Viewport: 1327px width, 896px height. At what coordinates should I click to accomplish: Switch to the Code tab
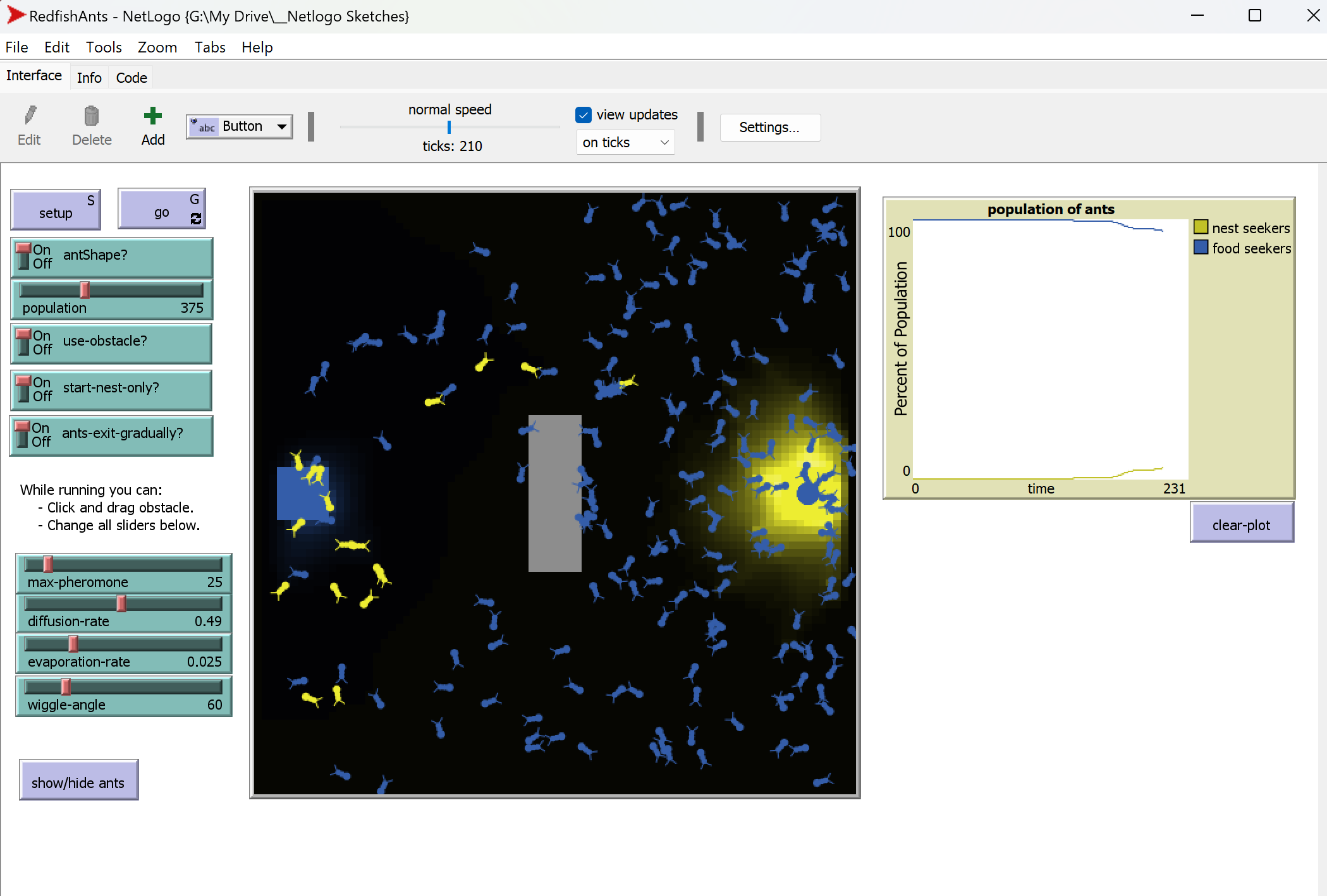(x=131, y=78)
